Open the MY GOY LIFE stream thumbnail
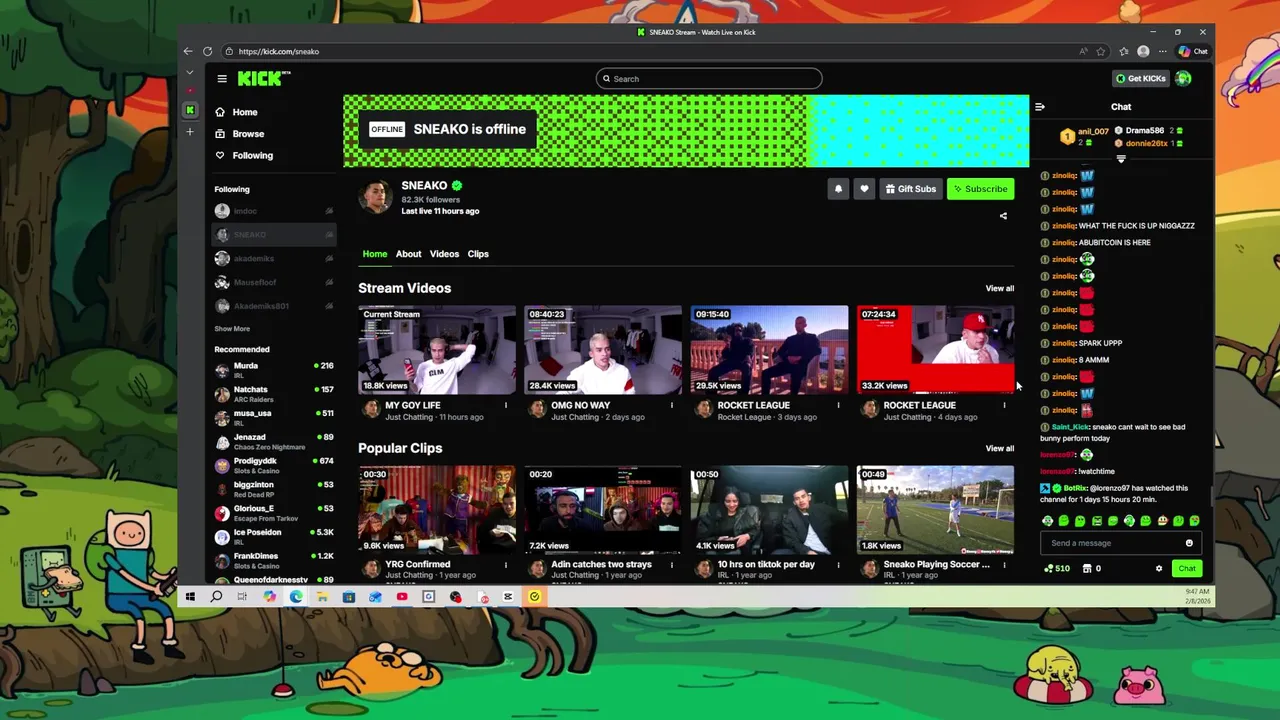This screenshot has height=720, width=1280. [437, 350]
